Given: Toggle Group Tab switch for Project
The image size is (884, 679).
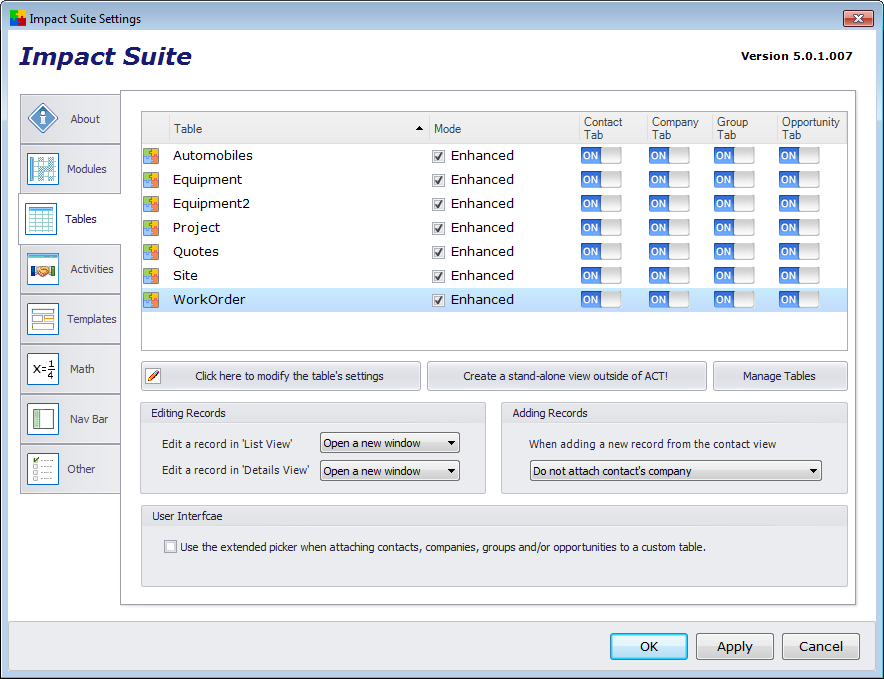Looking at the screenshot, I should pyautogui.click(x=734, y=227).
